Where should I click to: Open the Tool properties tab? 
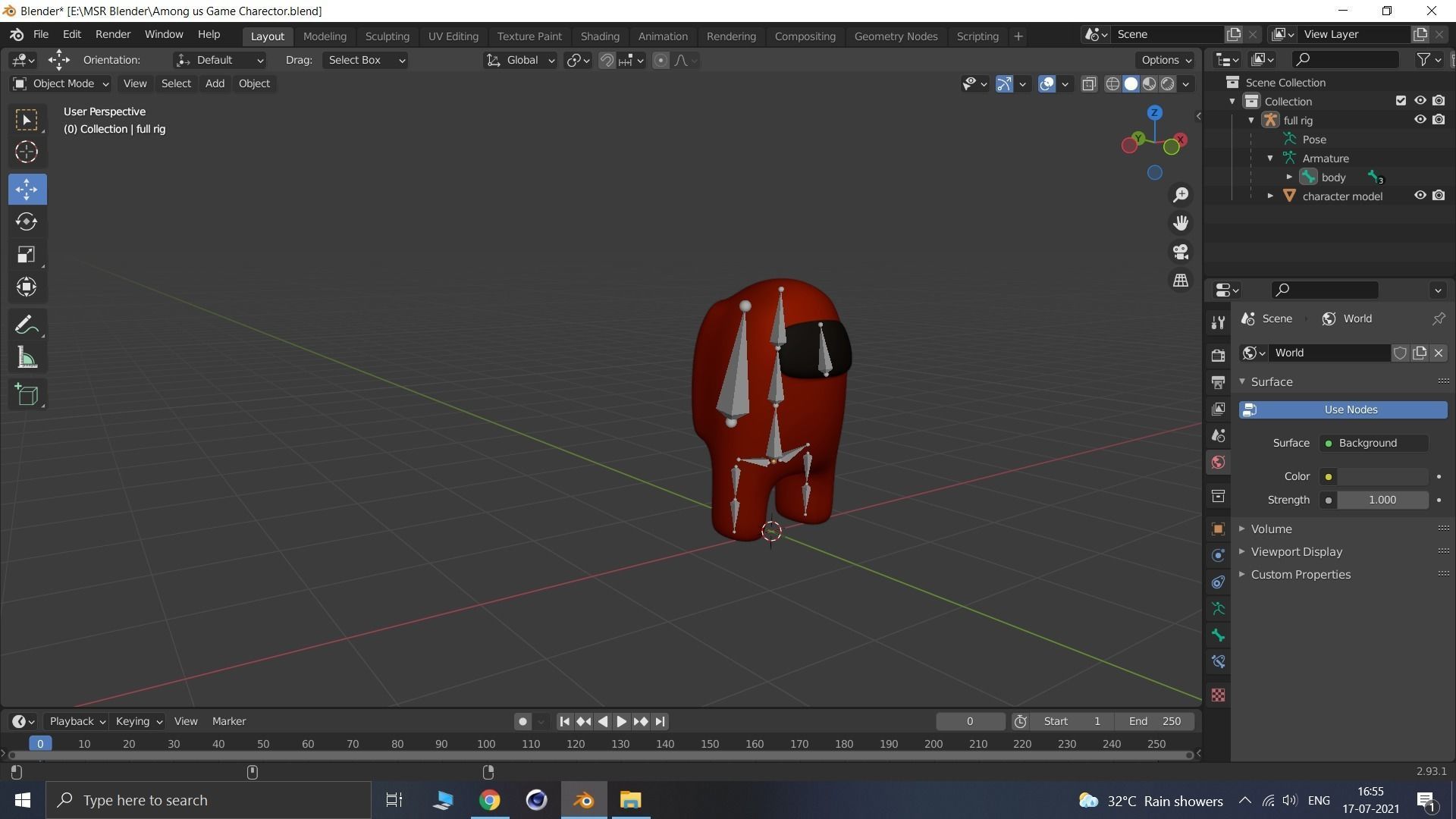pos(1218,322)
